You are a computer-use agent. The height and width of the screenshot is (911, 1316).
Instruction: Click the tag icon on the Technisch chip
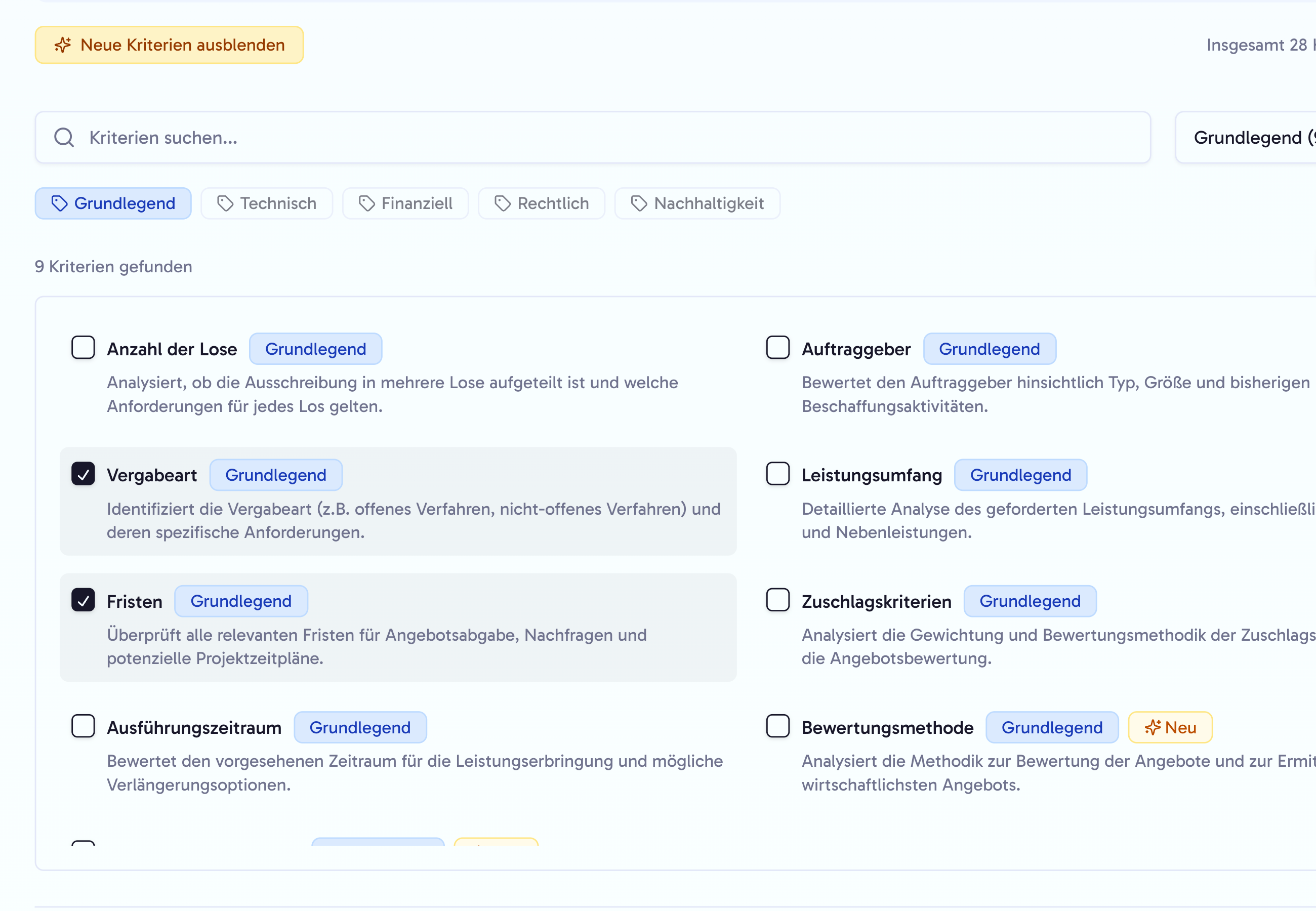[x=225, y=203]
